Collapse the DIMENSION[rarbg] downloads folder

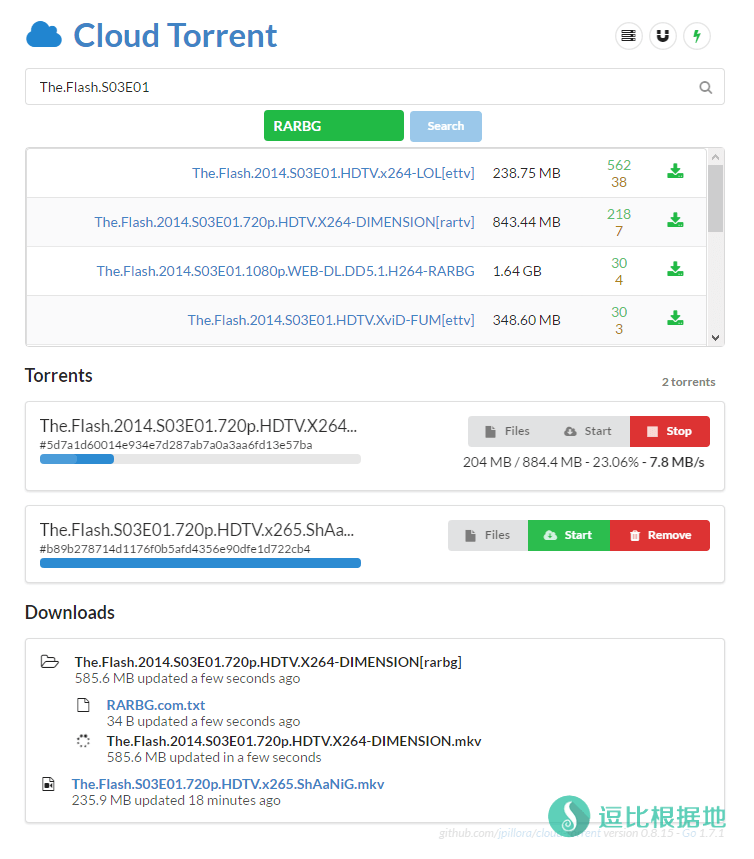coord(49,662)
